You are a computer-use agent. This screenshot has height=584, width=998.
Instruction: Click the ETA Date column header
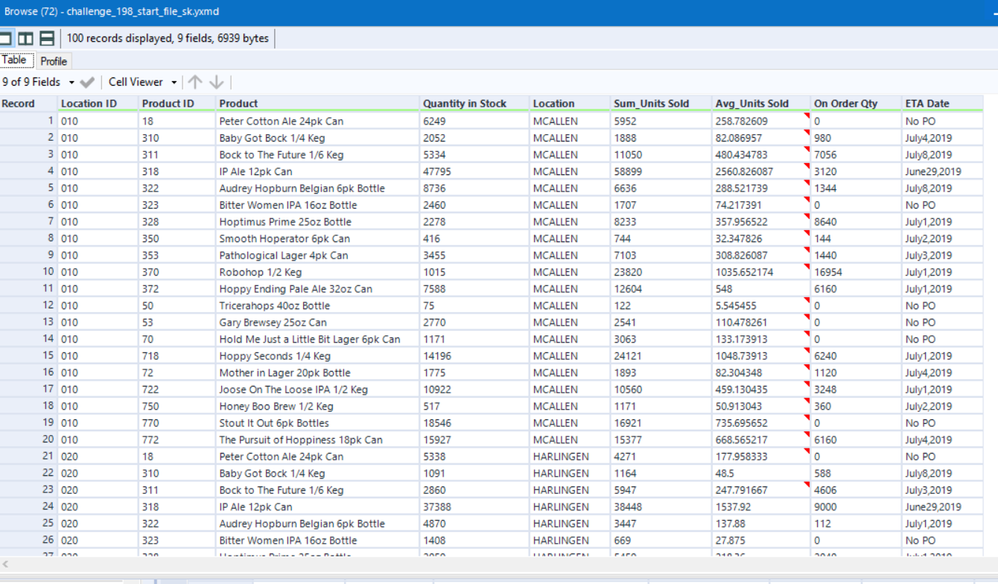927,103
